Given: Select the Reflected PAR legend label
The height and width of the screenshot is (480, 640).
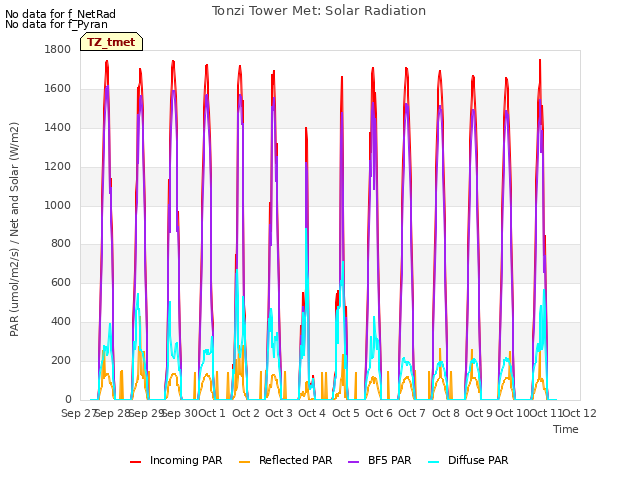Looking at the screenshot, I should [296, 460].
